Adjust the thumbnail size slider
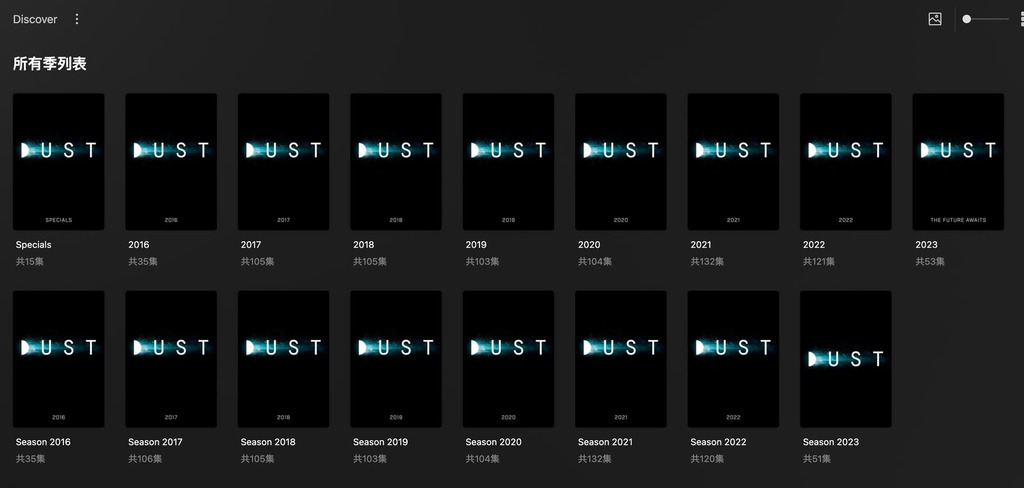Screen dimensions: 1024x488 tap(986, 19)
